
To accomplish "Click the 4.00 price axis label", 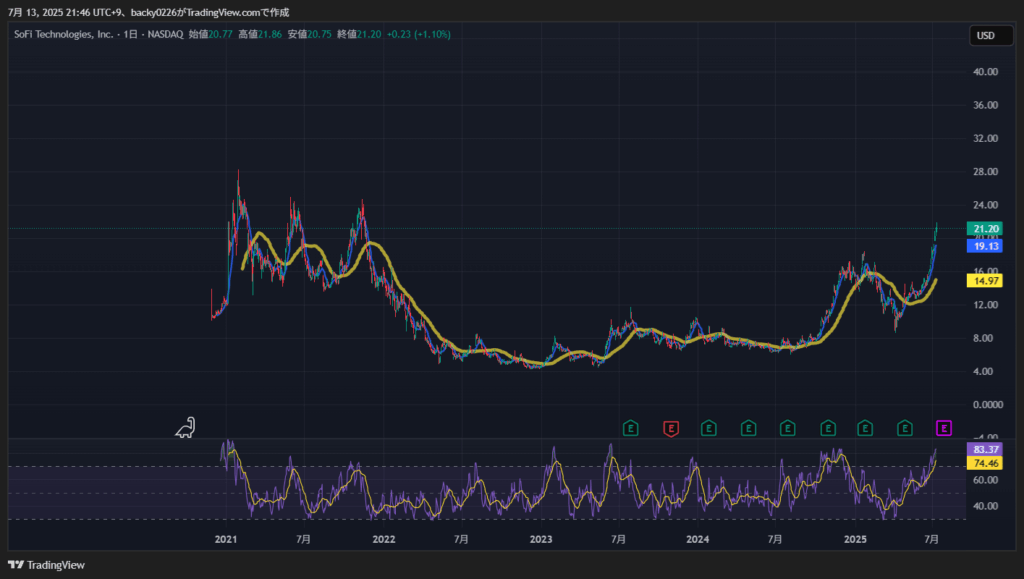I will coord(983,371).
